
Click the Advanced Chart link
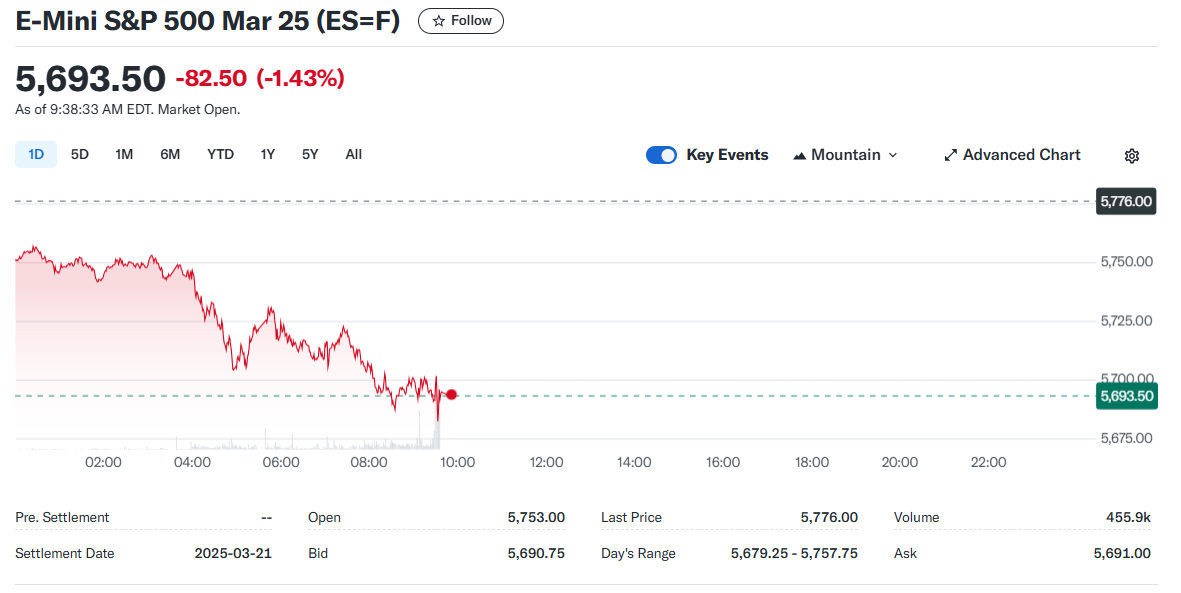click(x=1021, y=155)
